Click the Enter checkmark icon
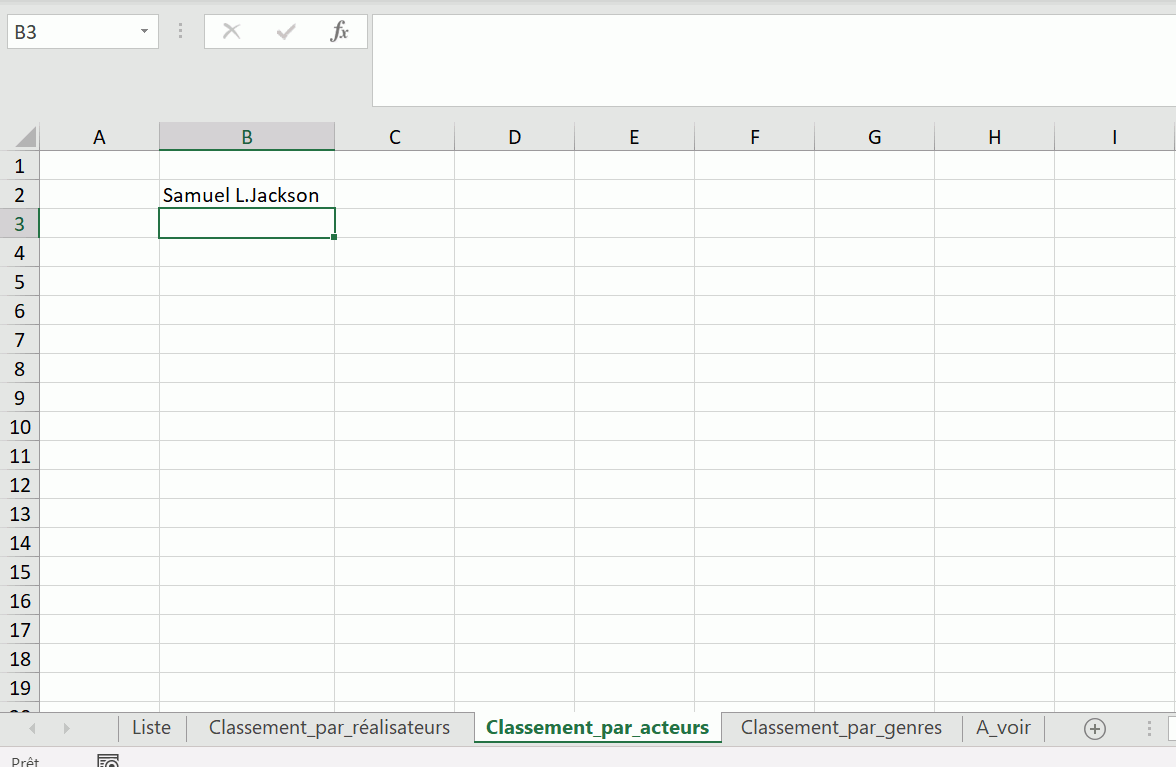1176x767 pixels. coord(286,32)
